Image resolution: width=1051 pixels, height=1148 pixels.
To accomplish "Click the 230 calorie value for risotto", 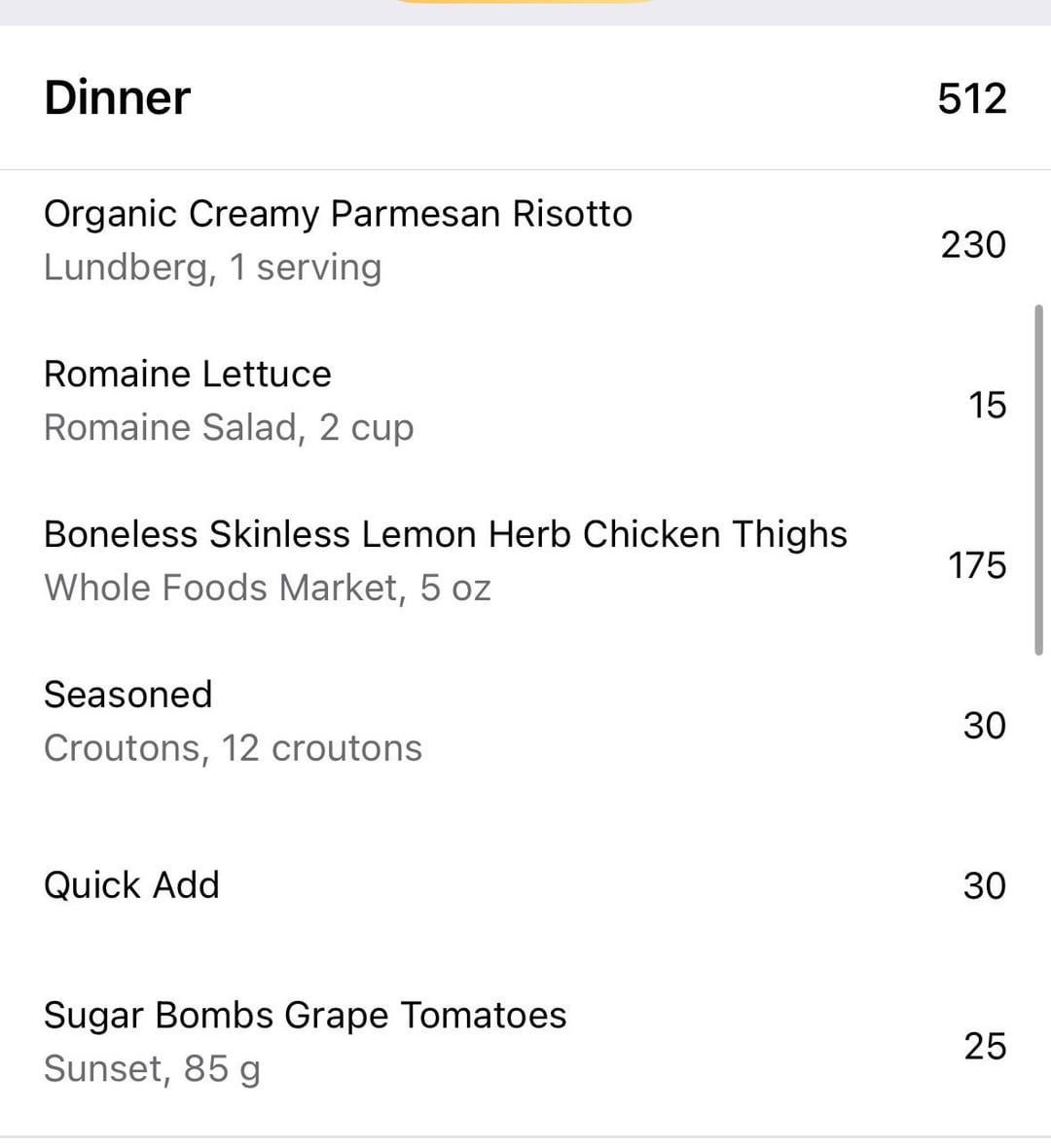I will [x=972, y=244].
